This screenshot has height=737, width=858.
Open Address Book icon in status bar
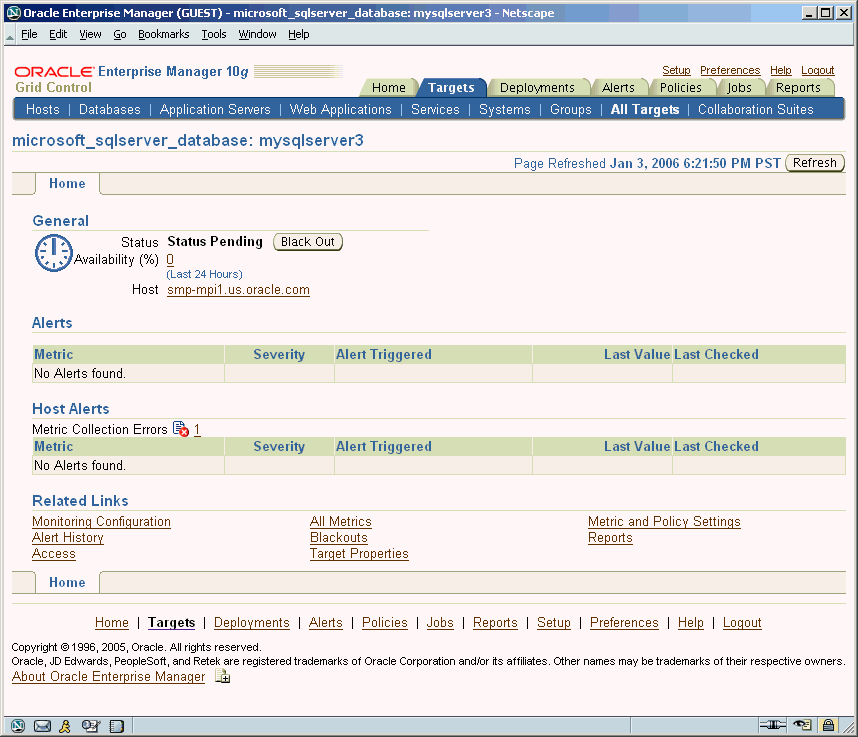(x=91, y=725)
